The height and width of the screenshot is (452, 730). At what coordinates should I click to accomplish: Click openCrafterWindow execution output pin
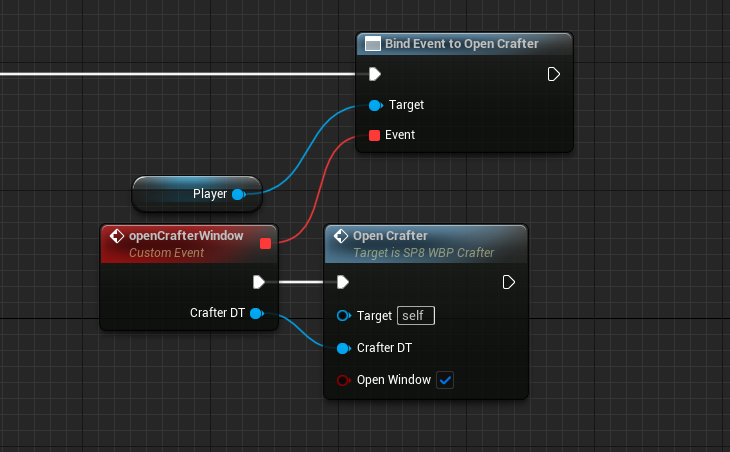[x=259, y=282]
